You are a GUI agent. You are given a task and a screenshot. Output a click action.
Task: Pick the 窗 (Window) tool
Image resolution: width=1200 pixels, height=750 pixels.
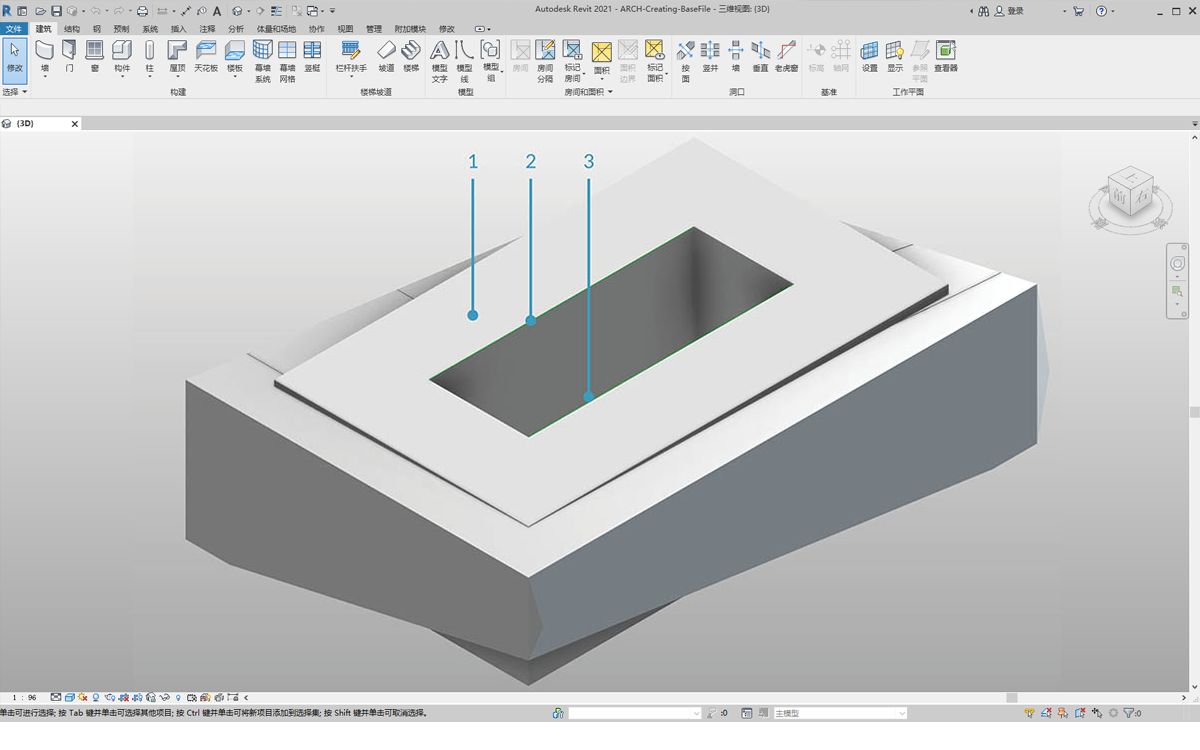(95, 56)
